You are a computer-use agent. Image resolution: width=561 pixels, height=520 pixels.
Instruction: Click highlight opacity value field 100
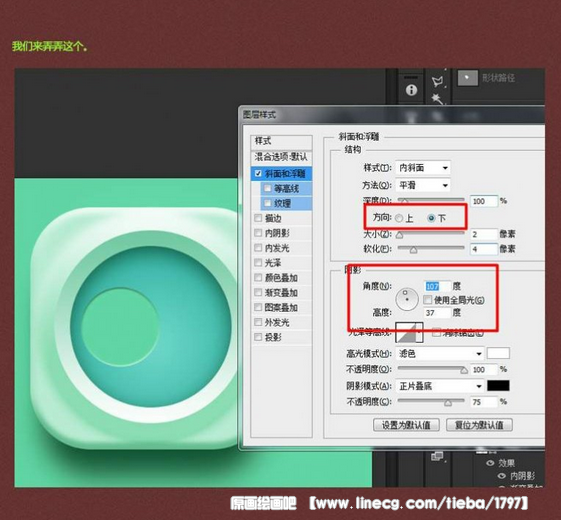point(484,369)
